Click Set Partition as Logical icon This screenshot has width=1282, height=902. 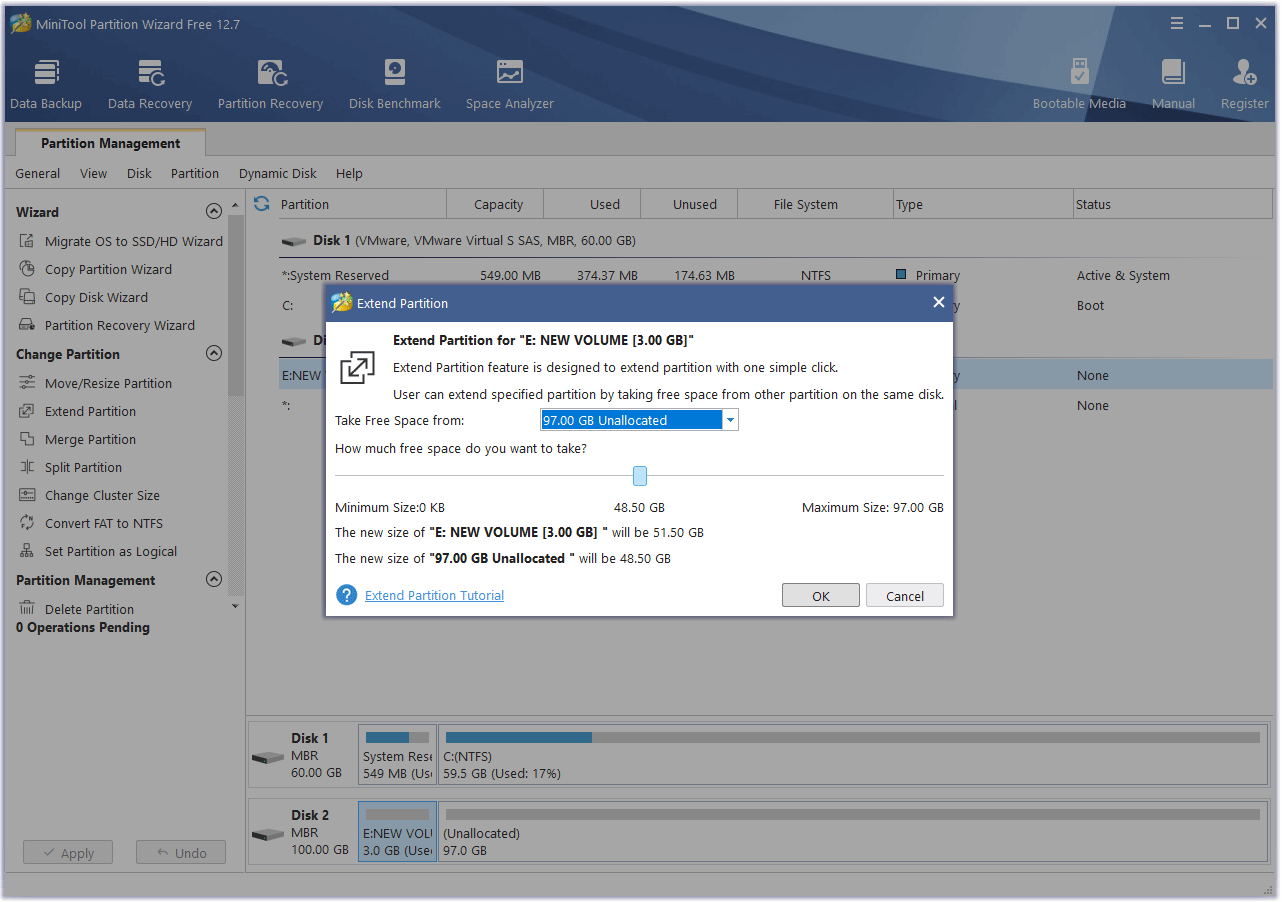[27, 551]
